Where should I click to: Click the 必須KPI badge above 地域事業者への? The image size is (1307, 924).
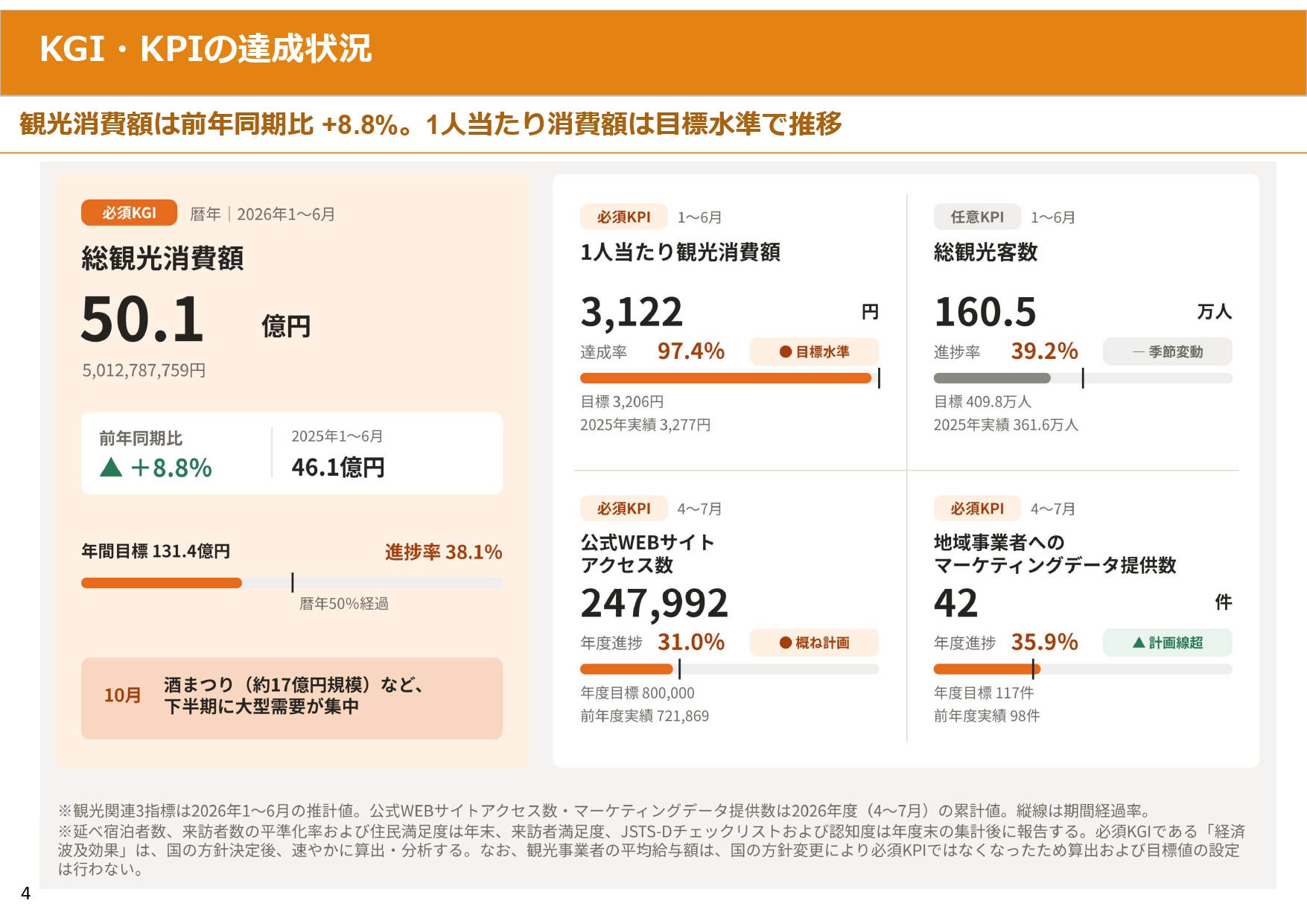pos(977,509)
